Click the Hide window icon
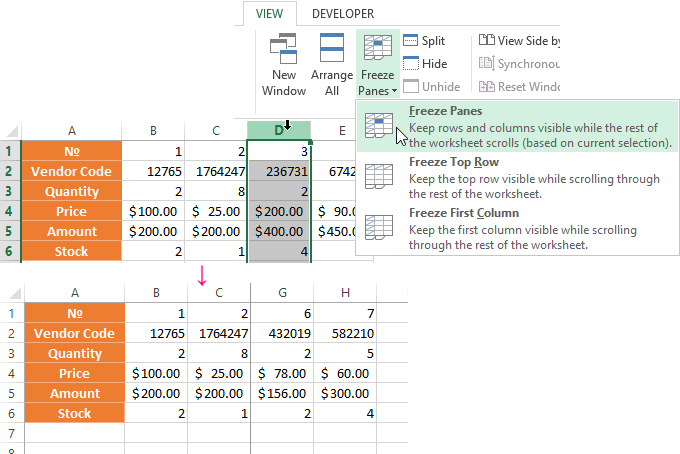The image size is (680, 454). tap(412, 64)
